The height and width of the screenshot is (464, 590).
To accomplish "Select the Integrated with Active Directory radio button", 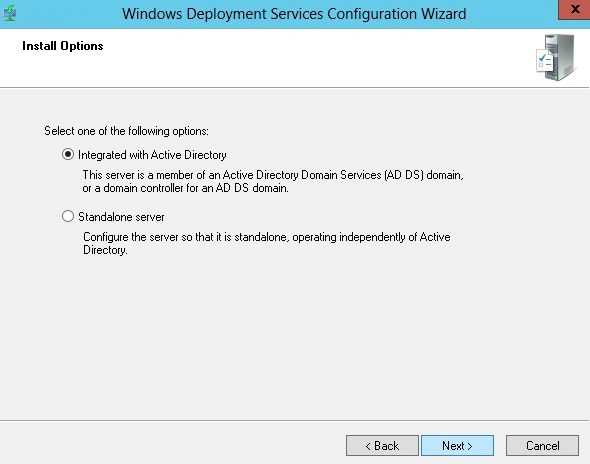I will [68, 154].
